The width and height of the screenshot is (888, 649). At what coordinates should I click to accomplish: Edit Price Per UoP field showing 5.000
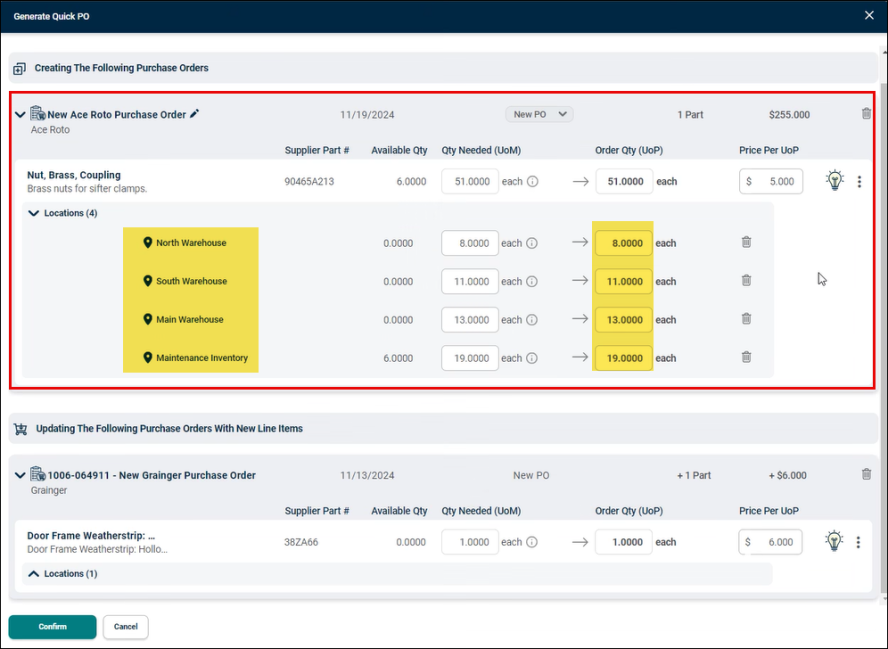click(x=771, y=181)
